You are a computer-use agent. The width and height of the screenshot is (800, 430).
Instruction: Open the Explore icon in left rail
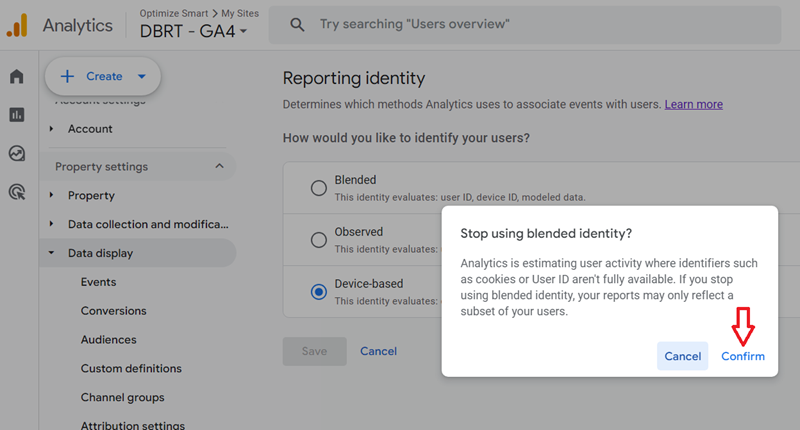[x=16, y=154]
